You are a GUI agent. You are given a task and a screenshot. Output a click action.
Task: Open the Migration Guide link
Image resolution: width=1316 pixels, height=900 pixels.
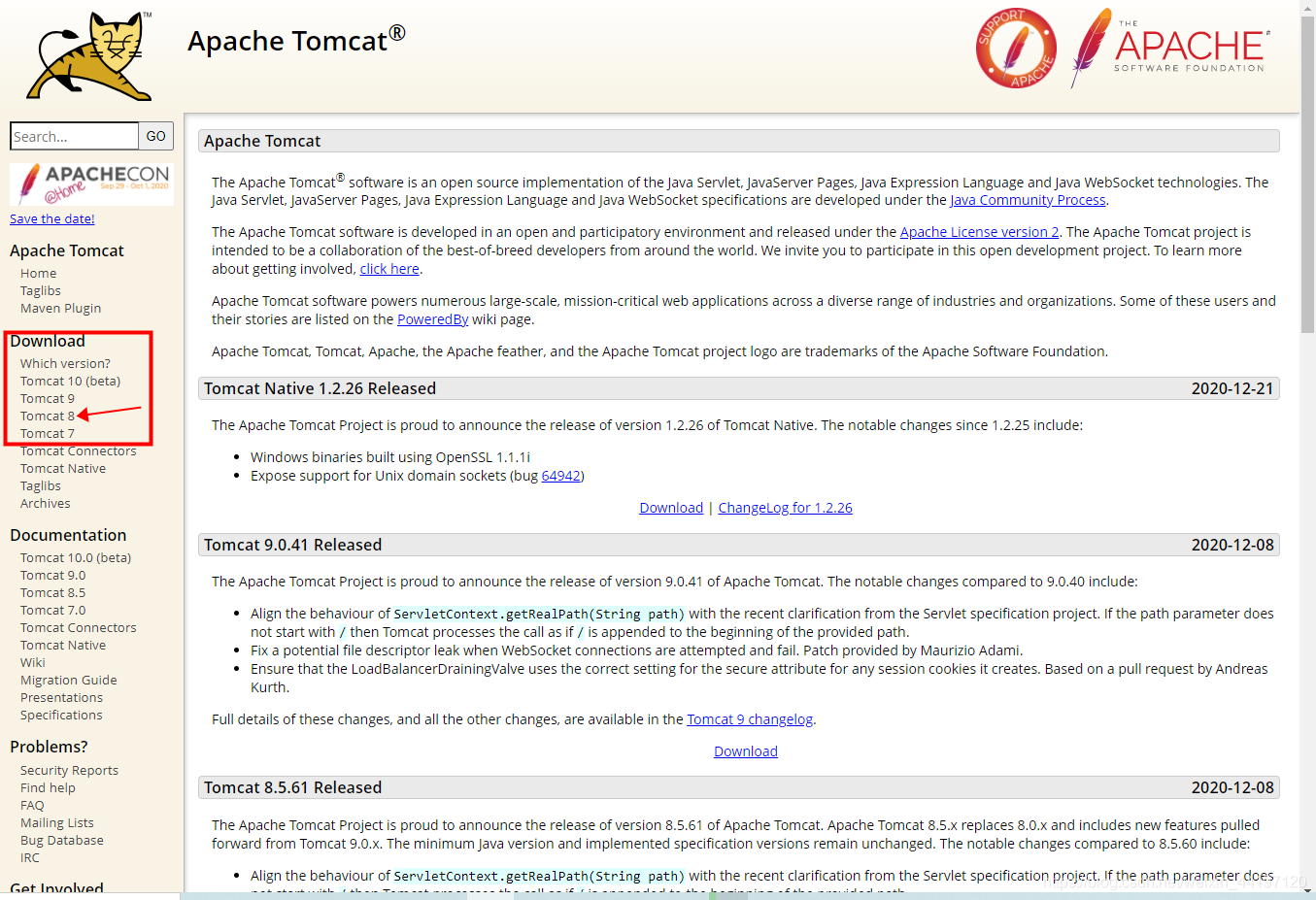coord(69,681)
